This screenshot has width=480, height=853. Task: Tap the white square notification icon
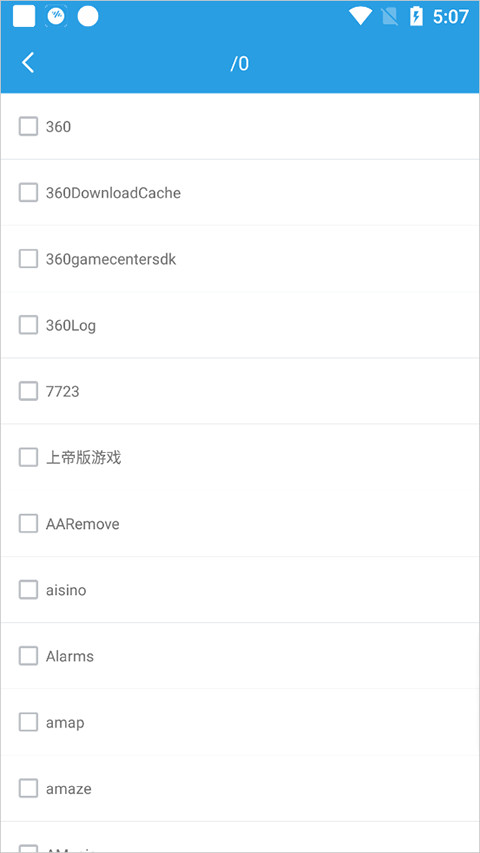click(x=24, y=16)
